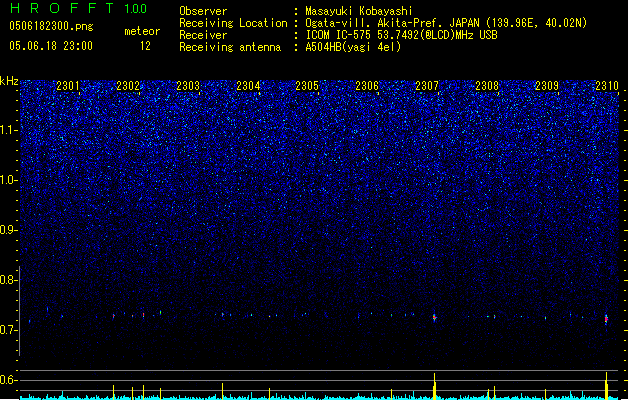Viewport: 629px width, 400px height.
Task: Click the meteor label
Action: click(x=142, y=31)
